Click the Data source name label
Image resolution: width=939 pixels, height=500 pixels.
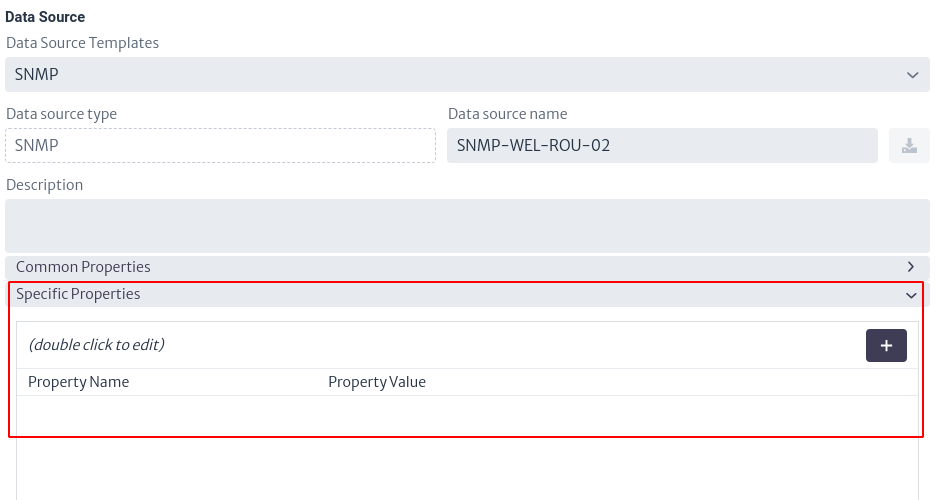(507, 114)
